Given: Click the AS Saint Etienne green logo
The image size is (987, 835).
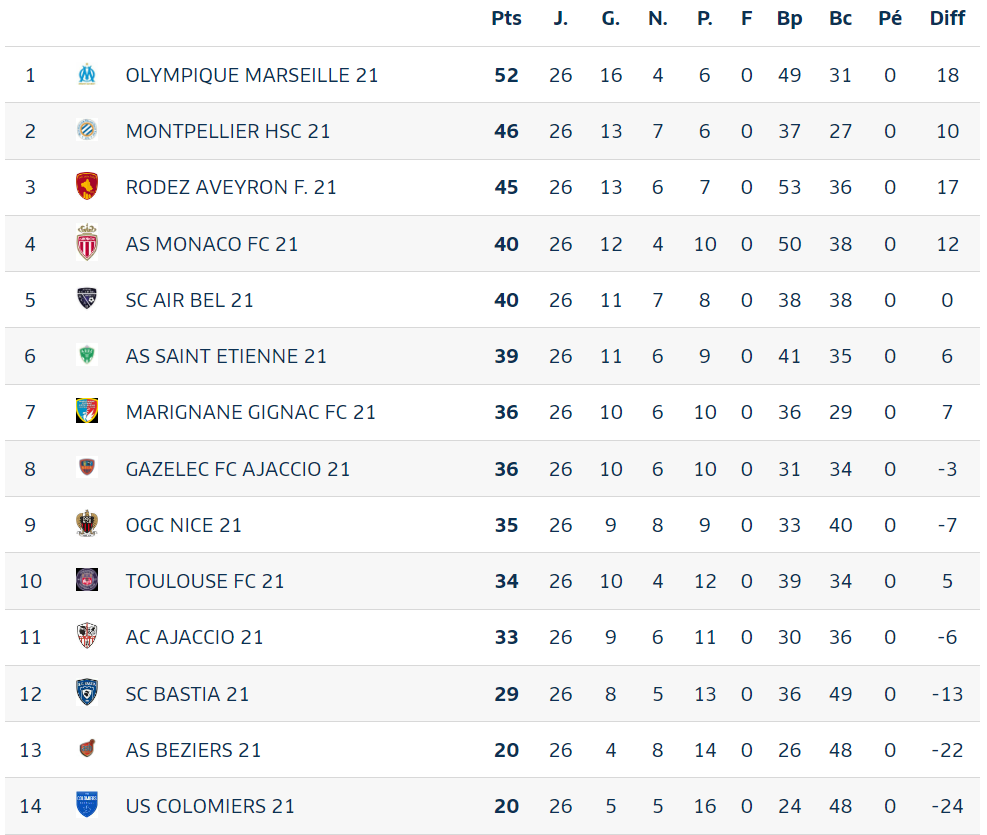Looking at the screenshot, I should pos(87,355).
